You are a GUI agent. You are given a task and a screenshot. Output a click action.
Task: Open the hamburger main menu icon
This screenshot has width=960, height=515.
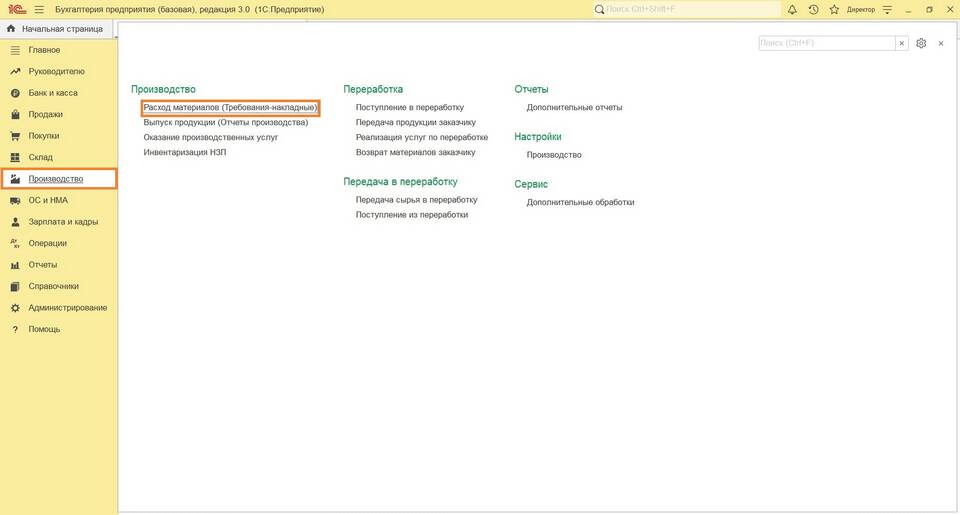click(39, 10)
